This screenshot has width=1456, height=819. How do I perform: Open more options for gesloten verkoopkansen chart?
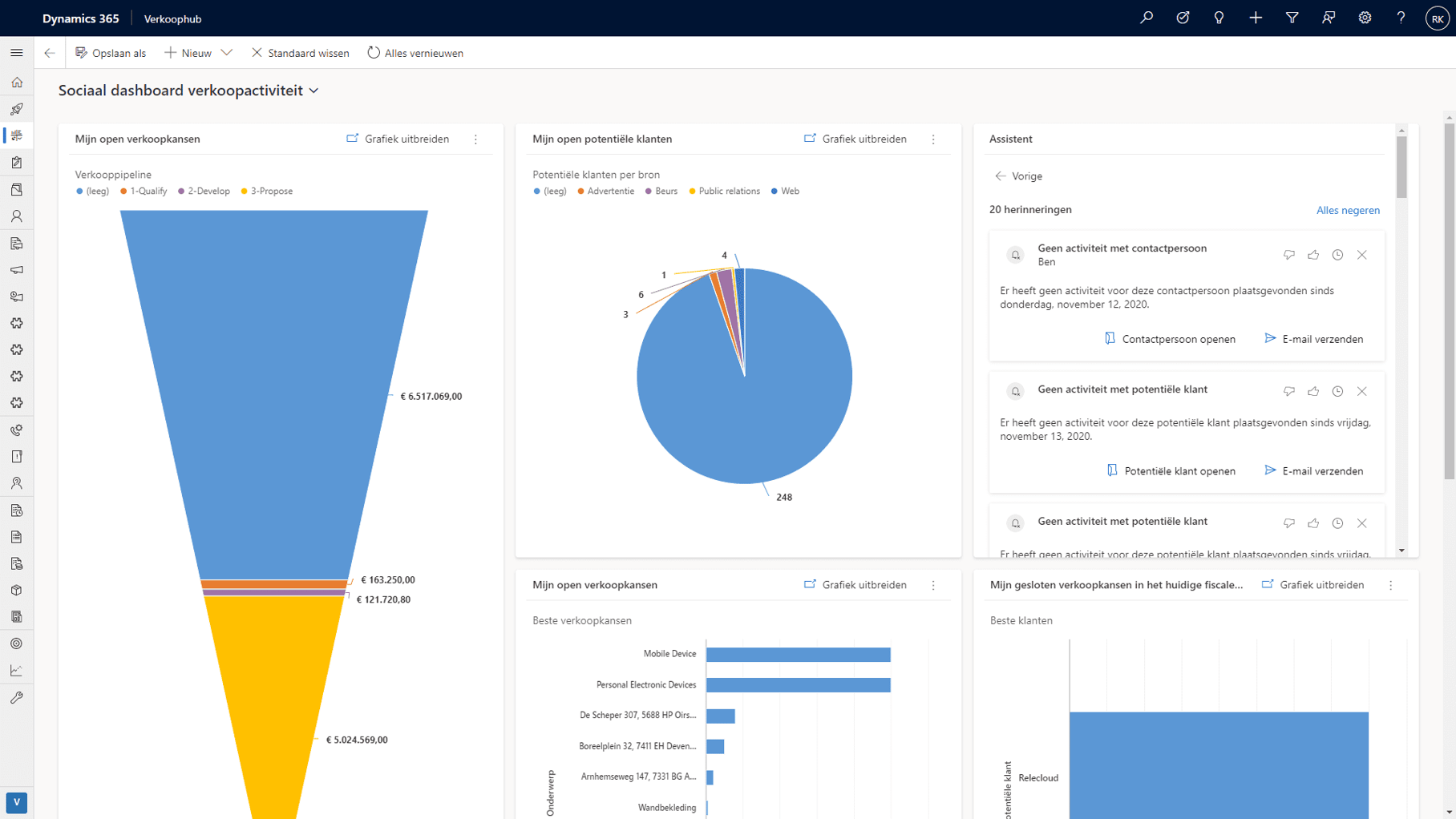click(x=1391, y=586)
